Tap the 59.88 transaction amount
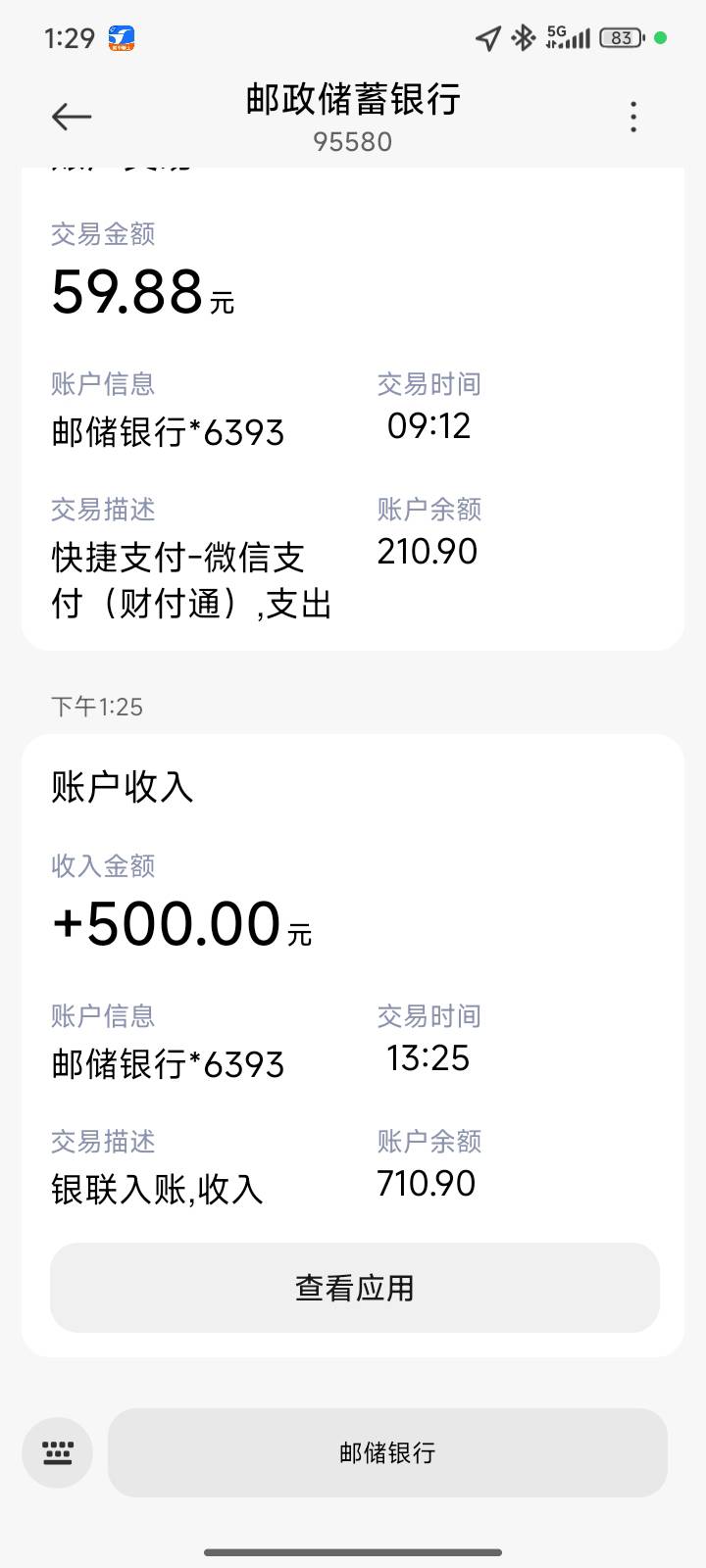Viewport: 706px width, 1568px height. 127,292
